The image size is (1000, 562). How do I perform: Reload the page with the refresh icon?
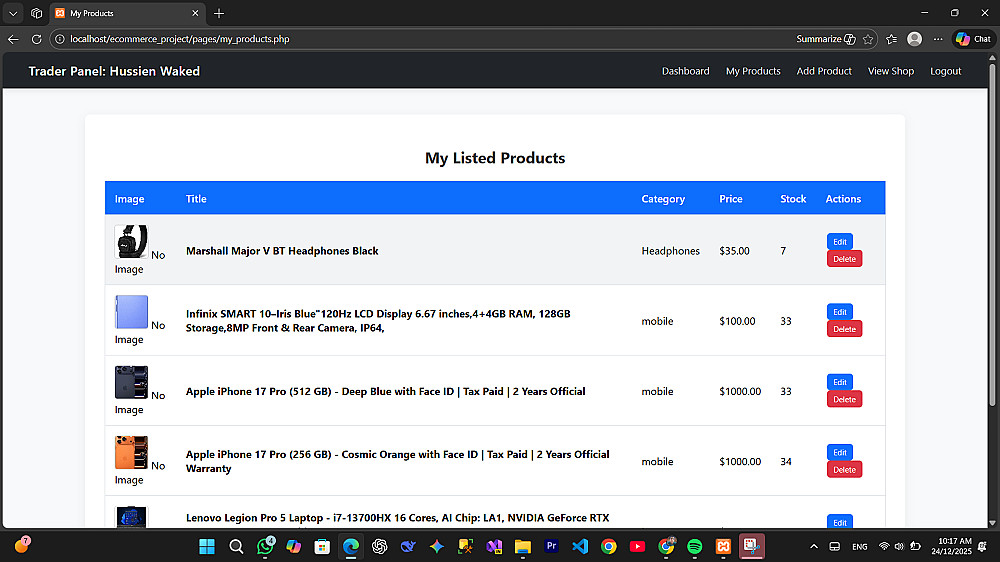36,39
